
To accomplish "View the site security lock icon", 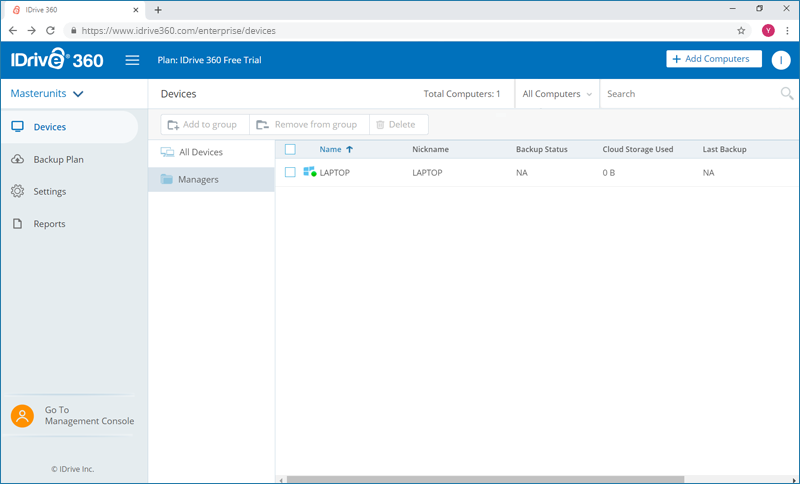I will click(73, 31).
